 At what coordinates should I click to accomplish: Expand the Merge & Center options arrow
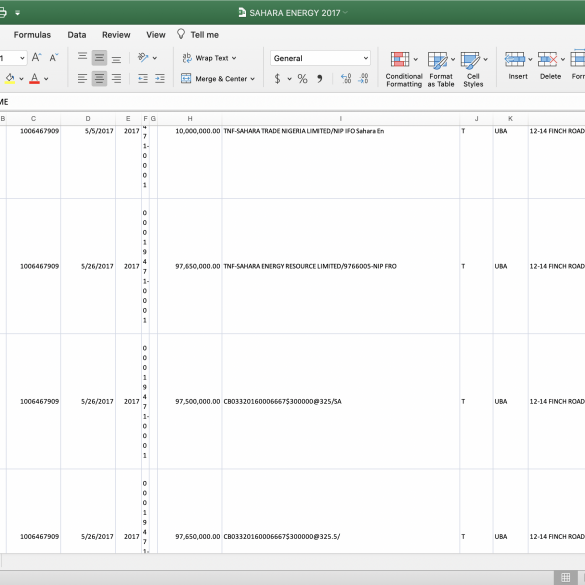tap(253, 79)
